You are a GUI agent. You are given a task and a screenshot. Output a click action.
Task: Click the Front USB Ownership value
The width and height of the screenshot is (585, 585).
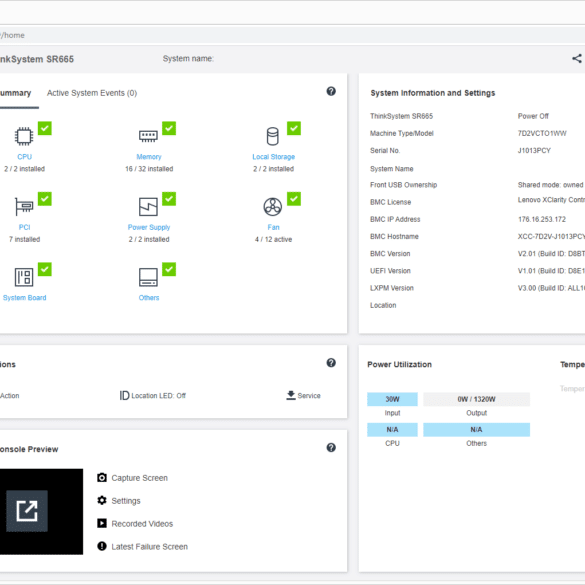[551, 185]
